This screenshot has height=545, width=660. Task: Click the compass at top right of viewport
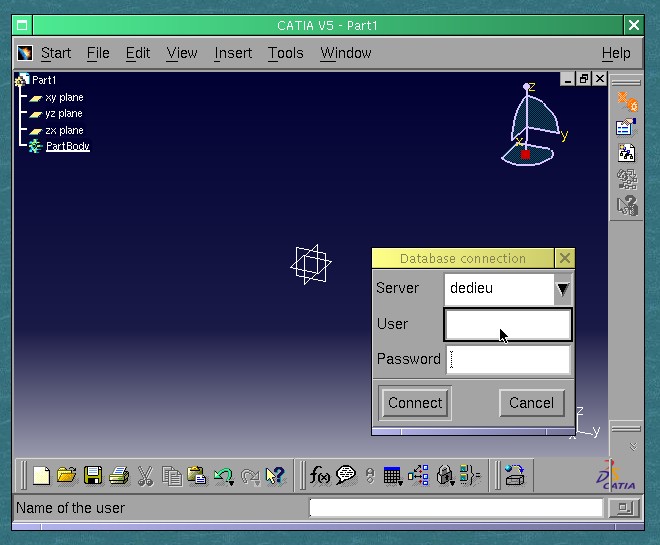[534, 125]
